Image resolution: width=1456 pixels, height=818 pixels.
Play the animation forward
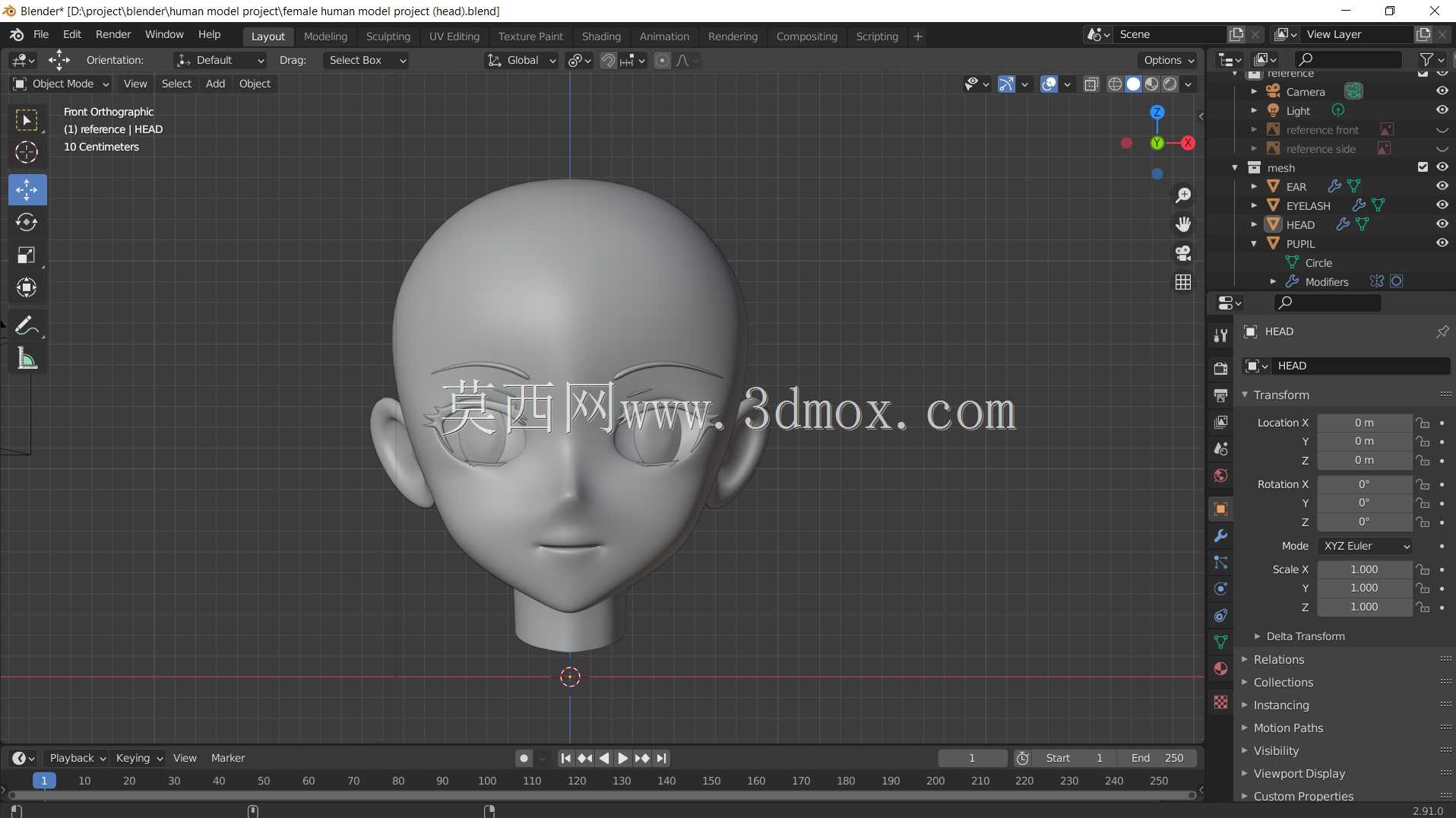point(622,758)
